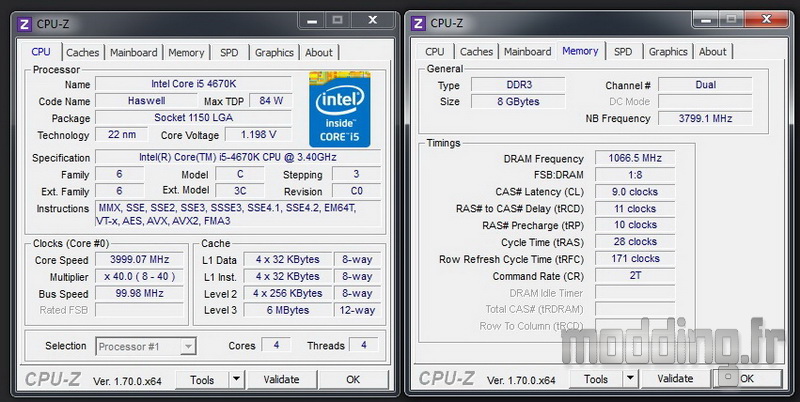Click the memory size value '8 GBytes'
Viewport: 800px width, 402px height.
[518, 102]
